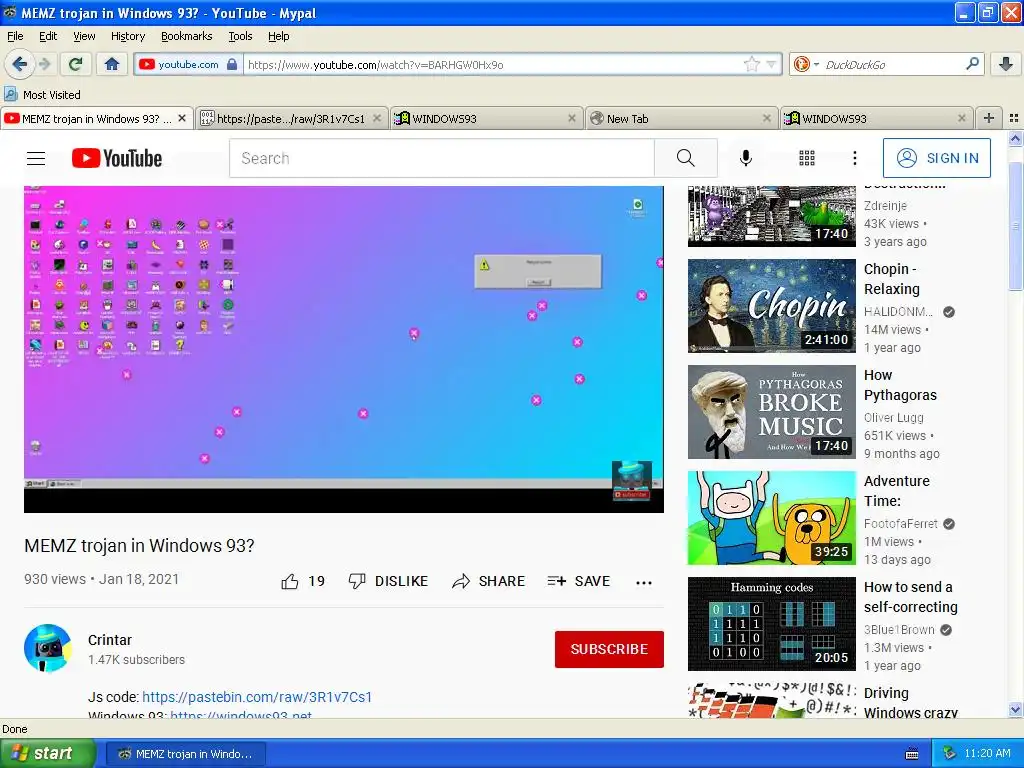Click the magnifier in the DuckDuckGo box
The width and height of the screenshot is (1024, 768).
coord(972,64)
